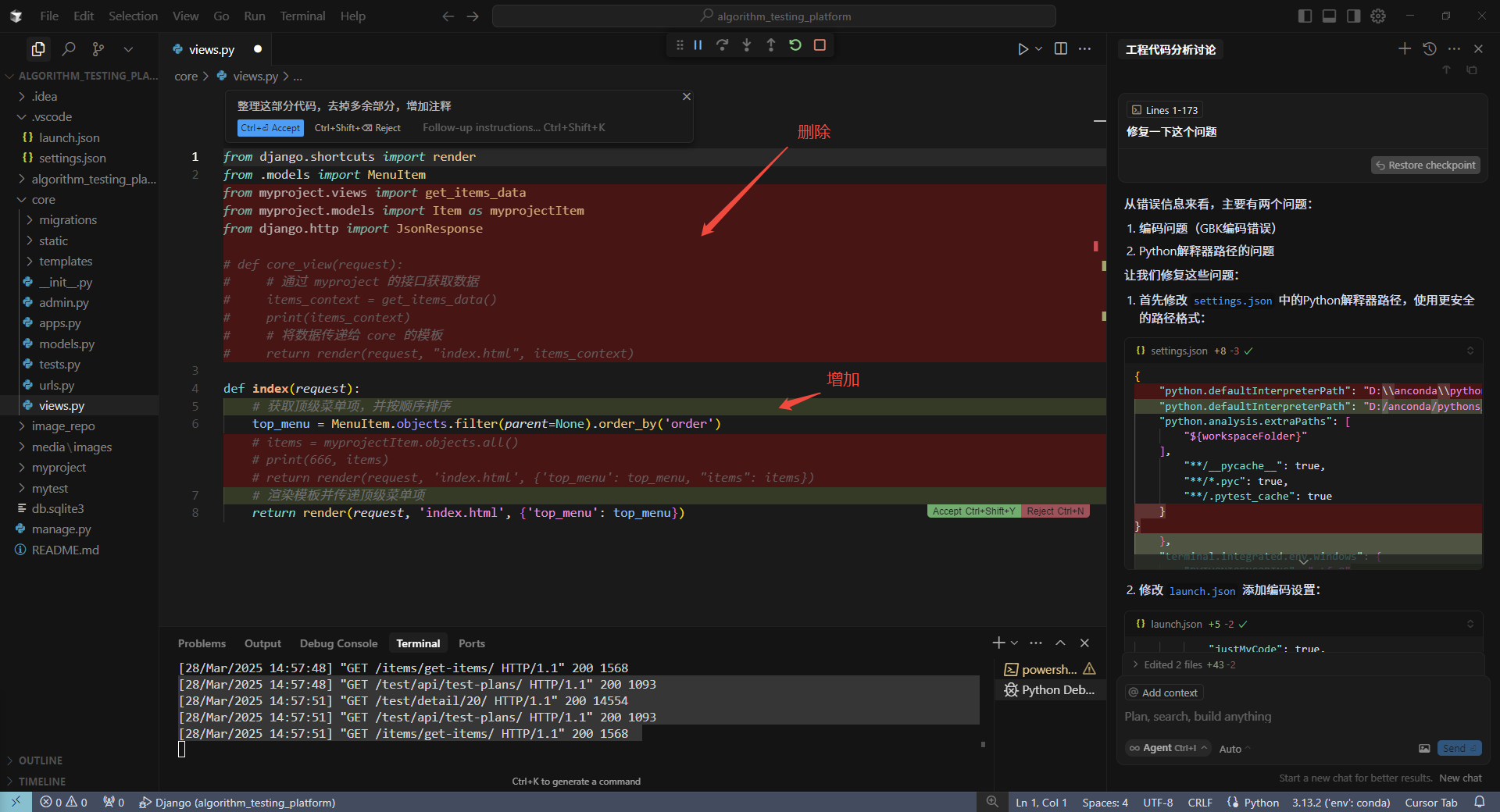Viewport: 1500px width, 812px height.
Task: Expand the migrations folder
Action: [x=68, y=220]
